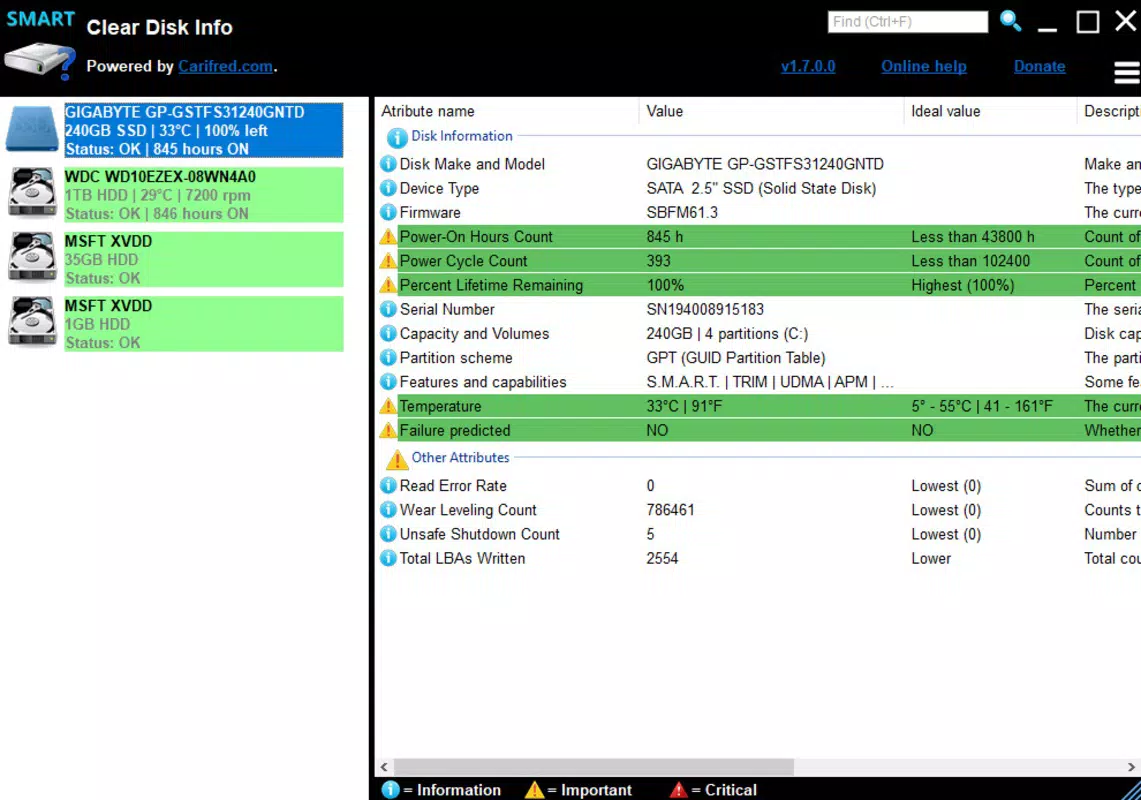Select the WDC WD10EZEX-08WN4A0 disk entry
The width and height of the screenshot is (1141, 800).
click(203, 195)
